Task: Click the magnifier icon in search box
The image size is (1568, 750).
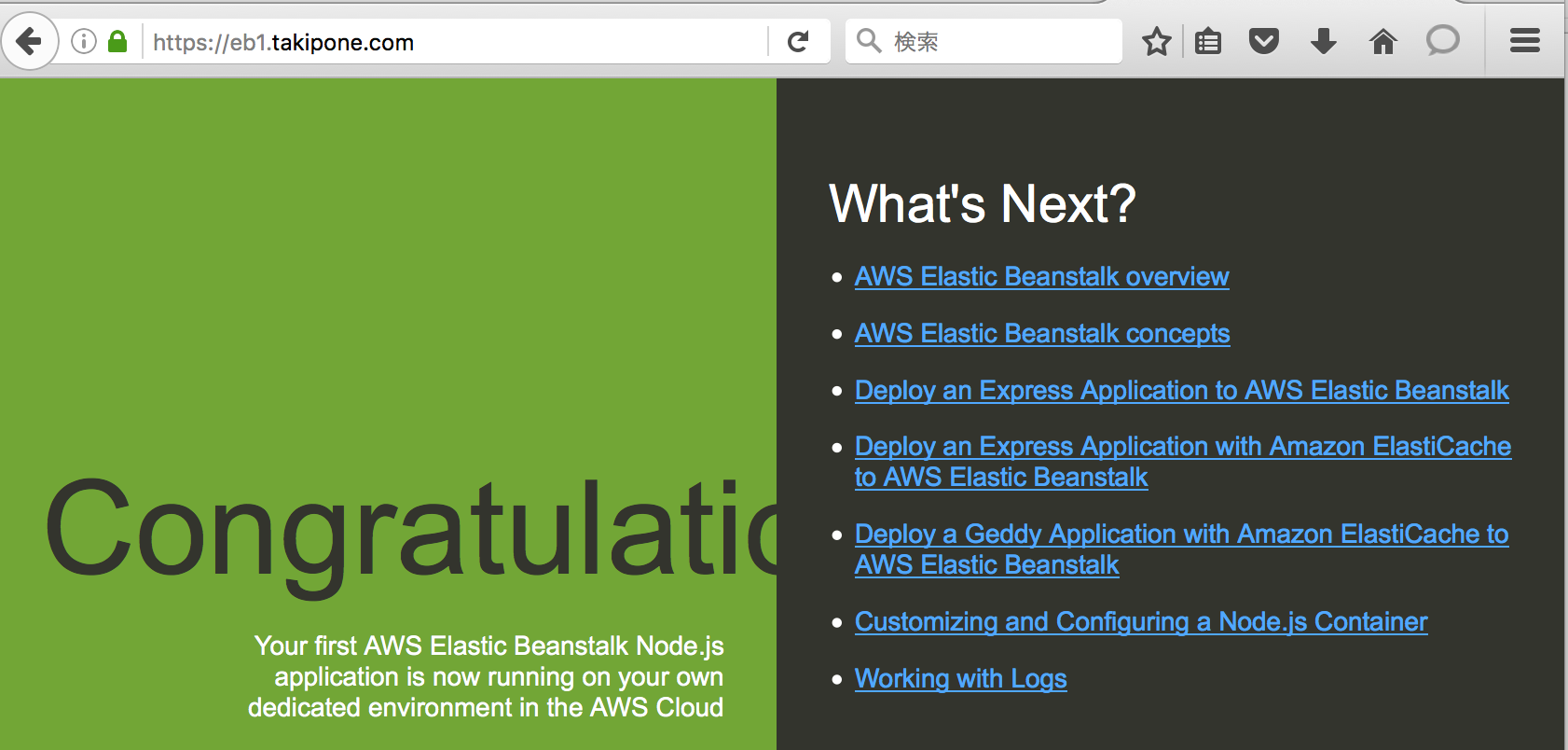Action: pyautogui.click(x=869, y=41)
